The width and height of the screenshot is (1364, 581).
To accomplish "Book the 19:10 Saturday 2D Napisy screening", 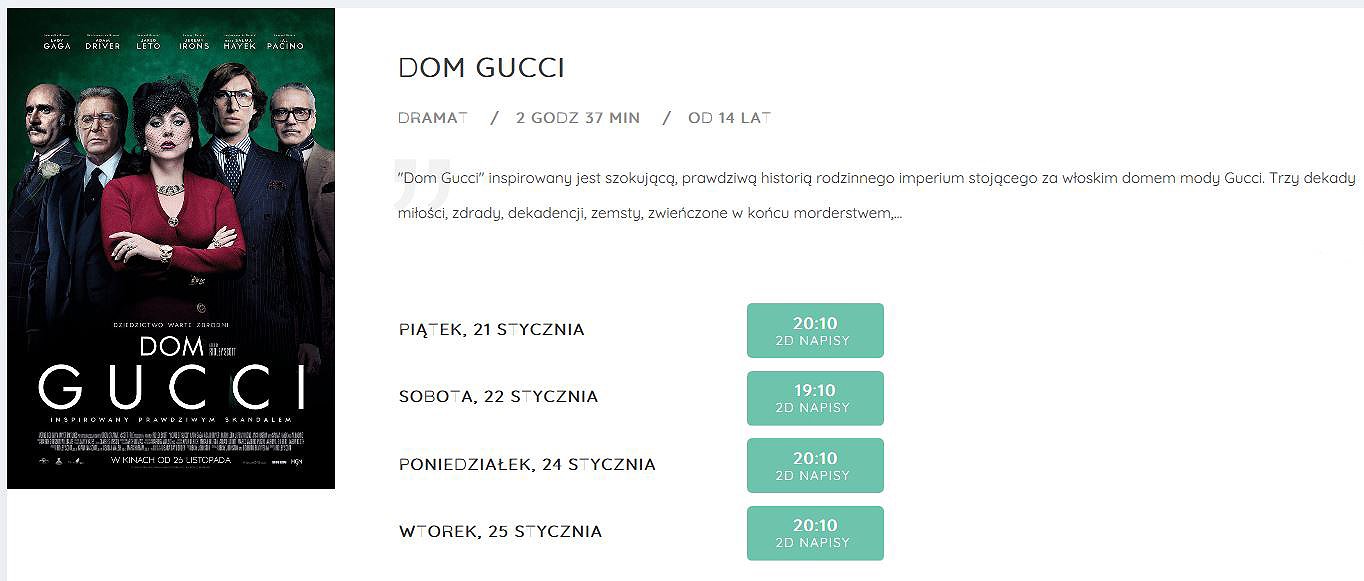I will point(815,398).
